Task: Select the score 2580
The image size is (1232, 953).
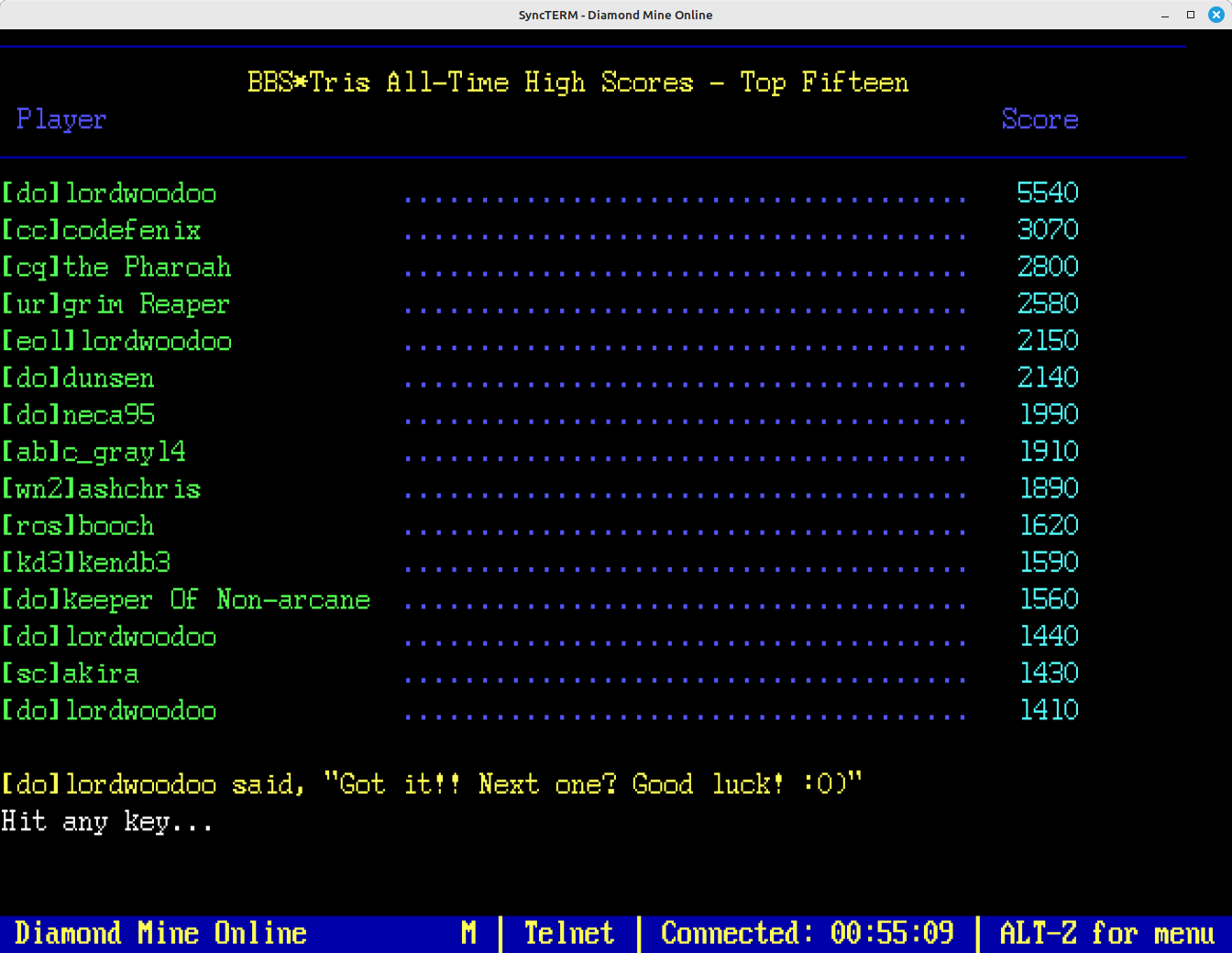Action: pos(1048,304)
